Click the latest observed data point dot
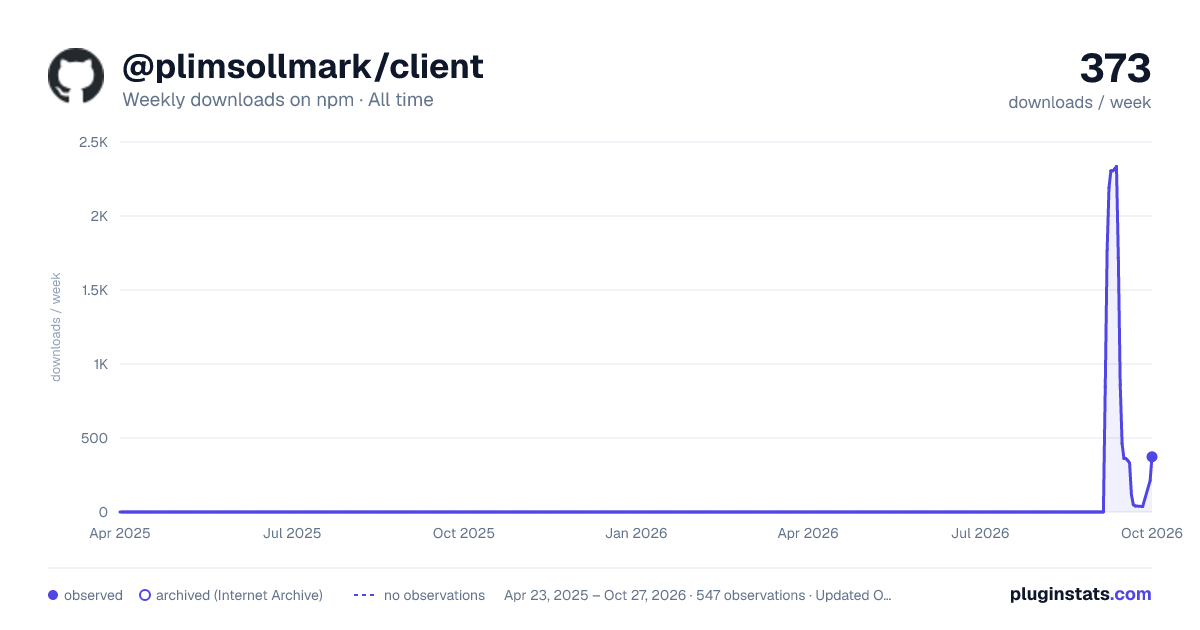The image size is (1200, 630). pos(1152,457)
